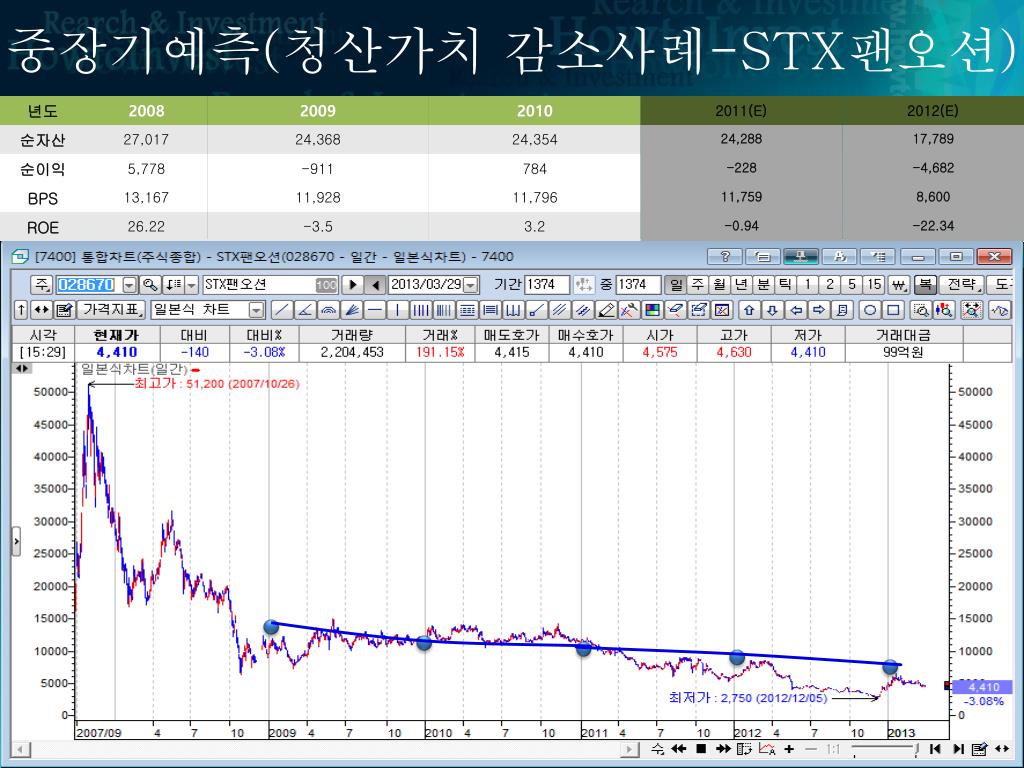Select the angle line drawing tool
The width and height of the screenshot is (1024, 768).
pyautogui.click(x=305, y=310)
